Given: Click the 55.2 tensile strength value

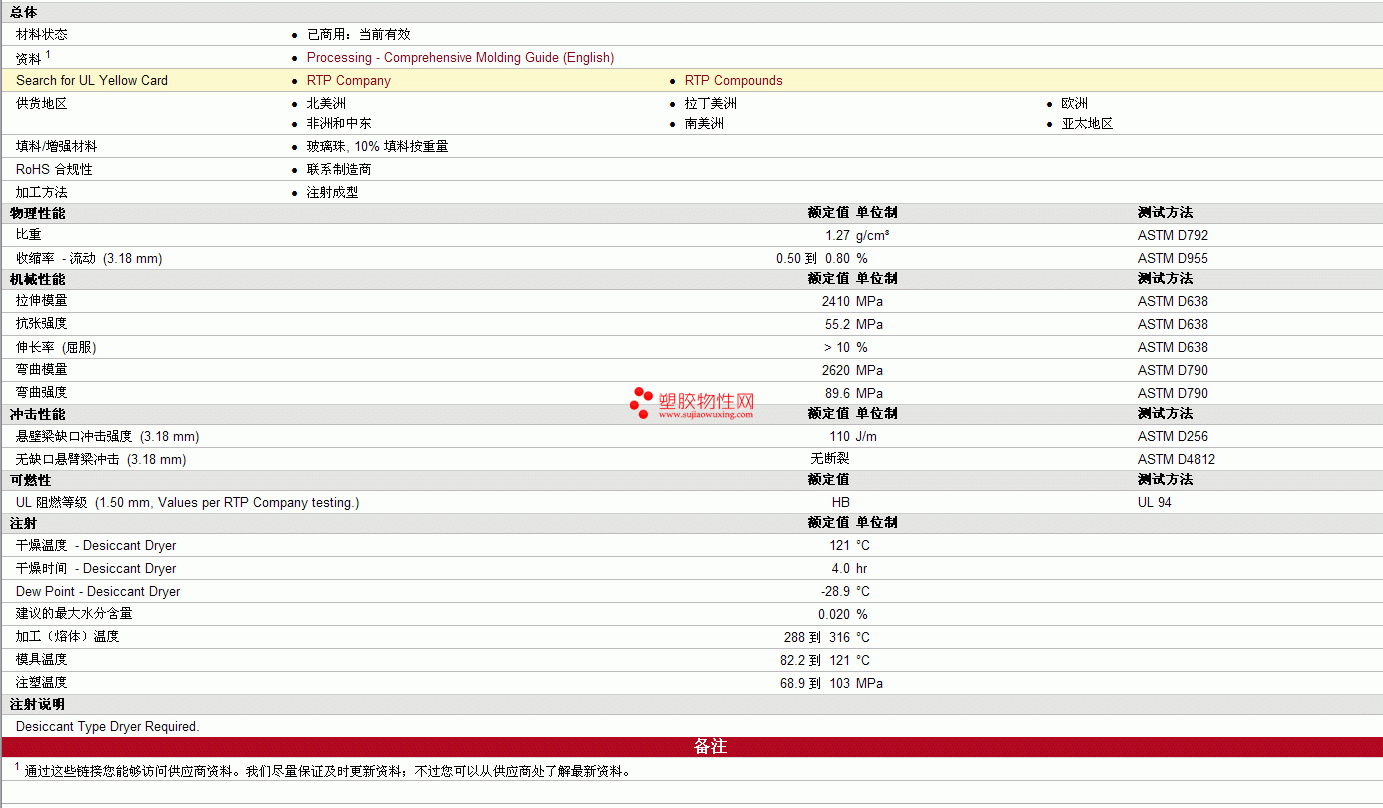Looking at the screenshot, I should point(837,325).
